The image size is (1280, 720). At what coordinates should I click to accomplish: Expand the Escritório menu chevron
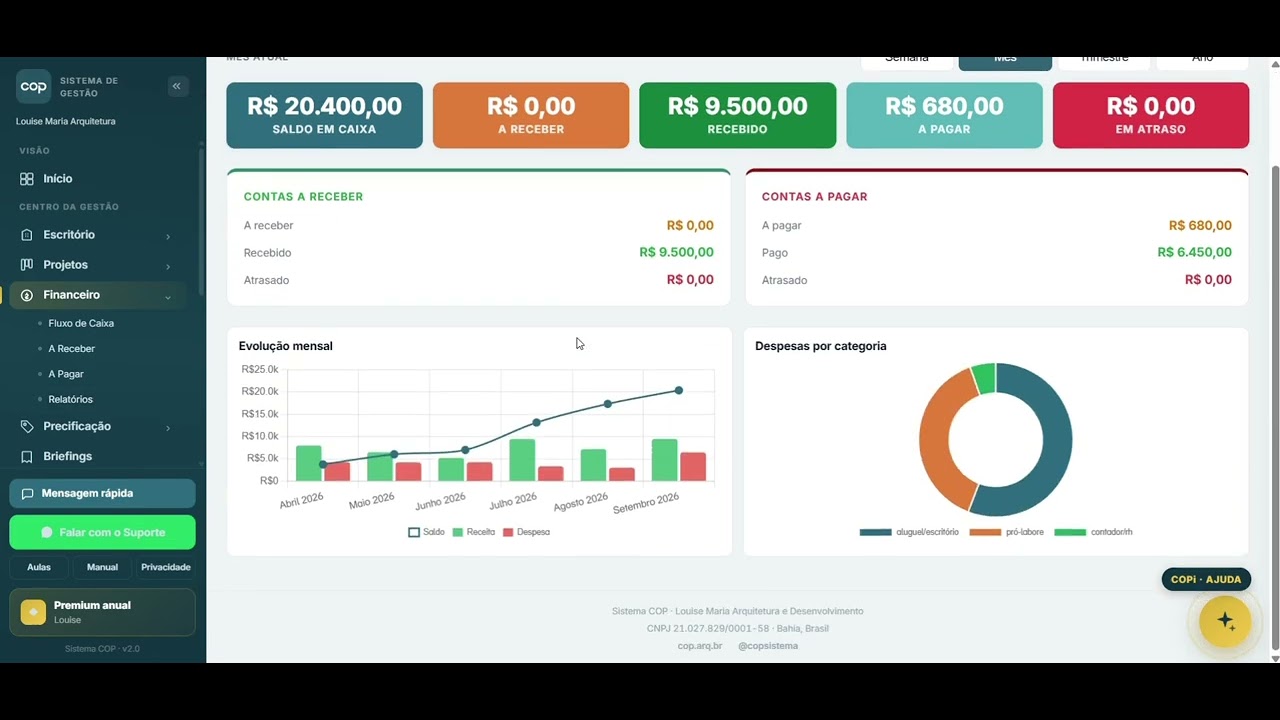pyautogui.click(x=168, y=236)
